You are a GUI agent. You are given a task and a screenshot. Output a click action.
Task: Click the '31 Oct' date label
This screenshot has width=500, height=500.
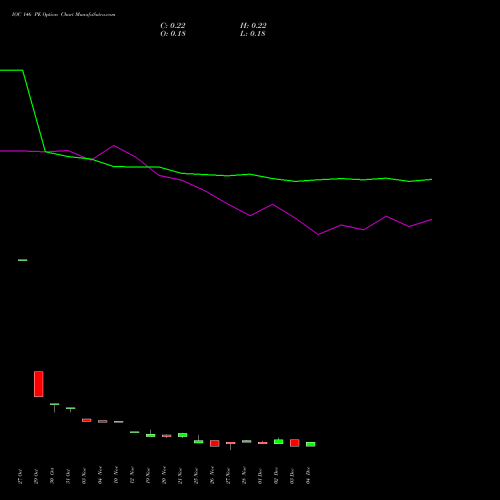pos(68,476)
